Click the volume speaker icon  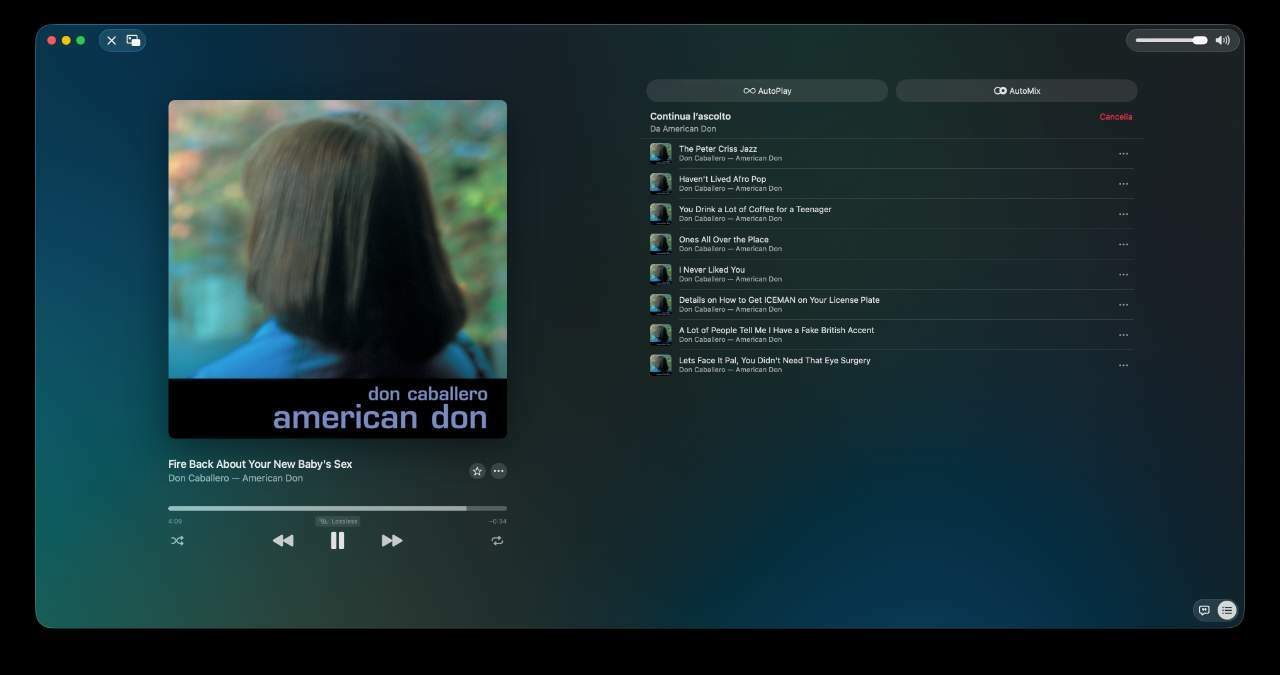(1222, 40)
